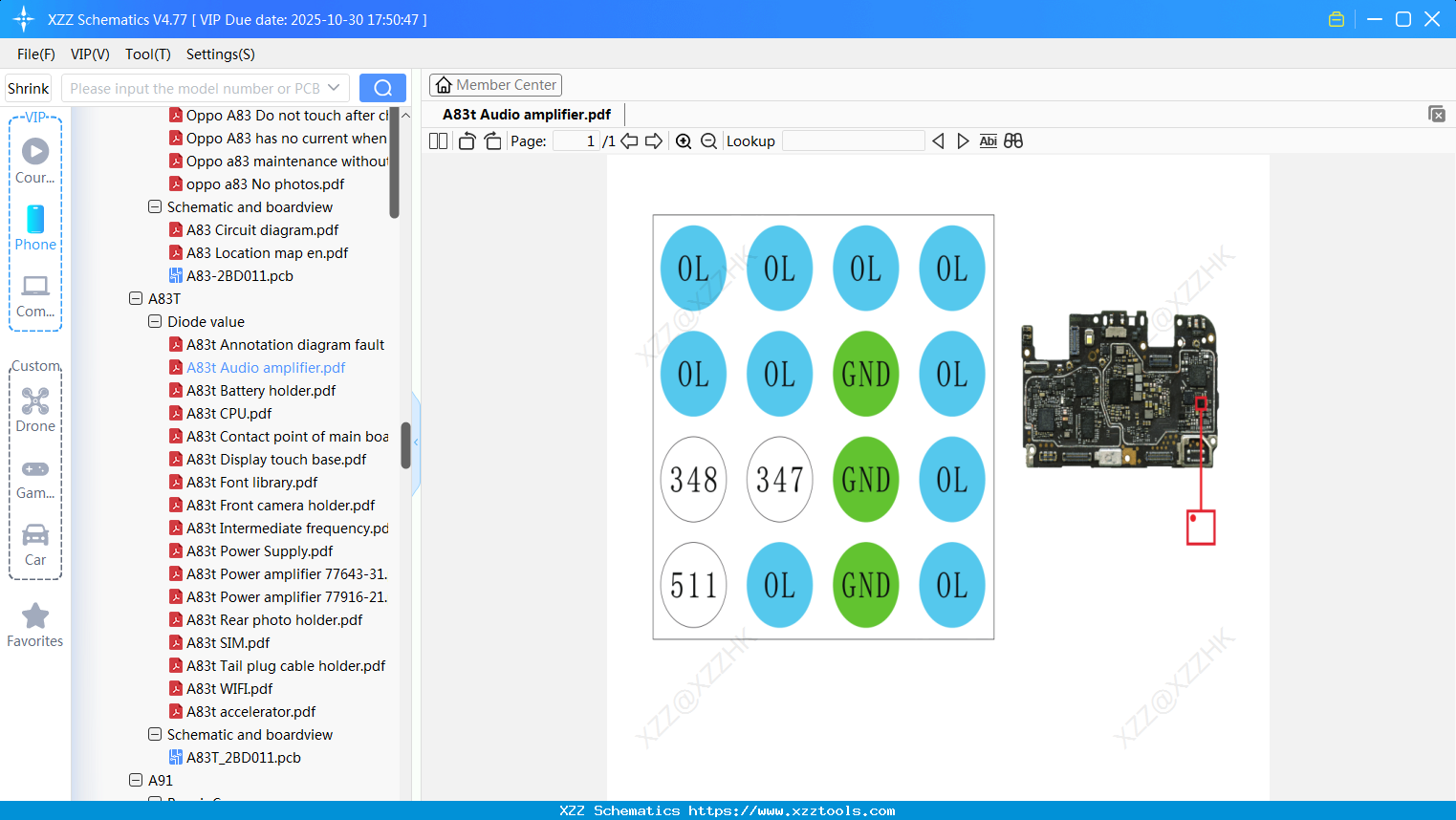Viewport: 1456px width, 820px height.
Task: Collapse Schematic and boardview under A83
Action: [x=155, y=206]
